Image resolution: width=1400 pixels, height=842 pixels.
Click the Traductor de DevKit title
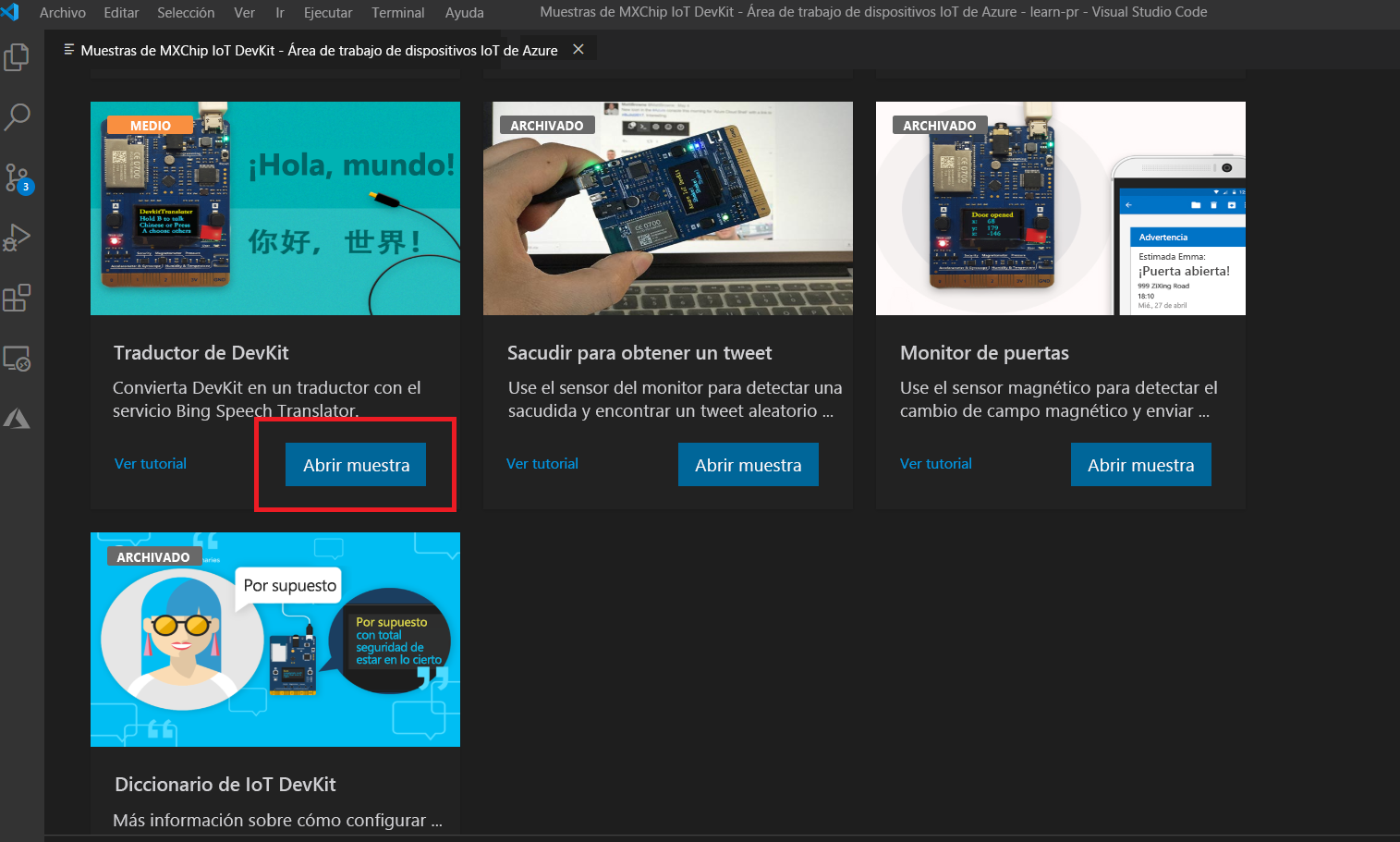tap(201, 353)
